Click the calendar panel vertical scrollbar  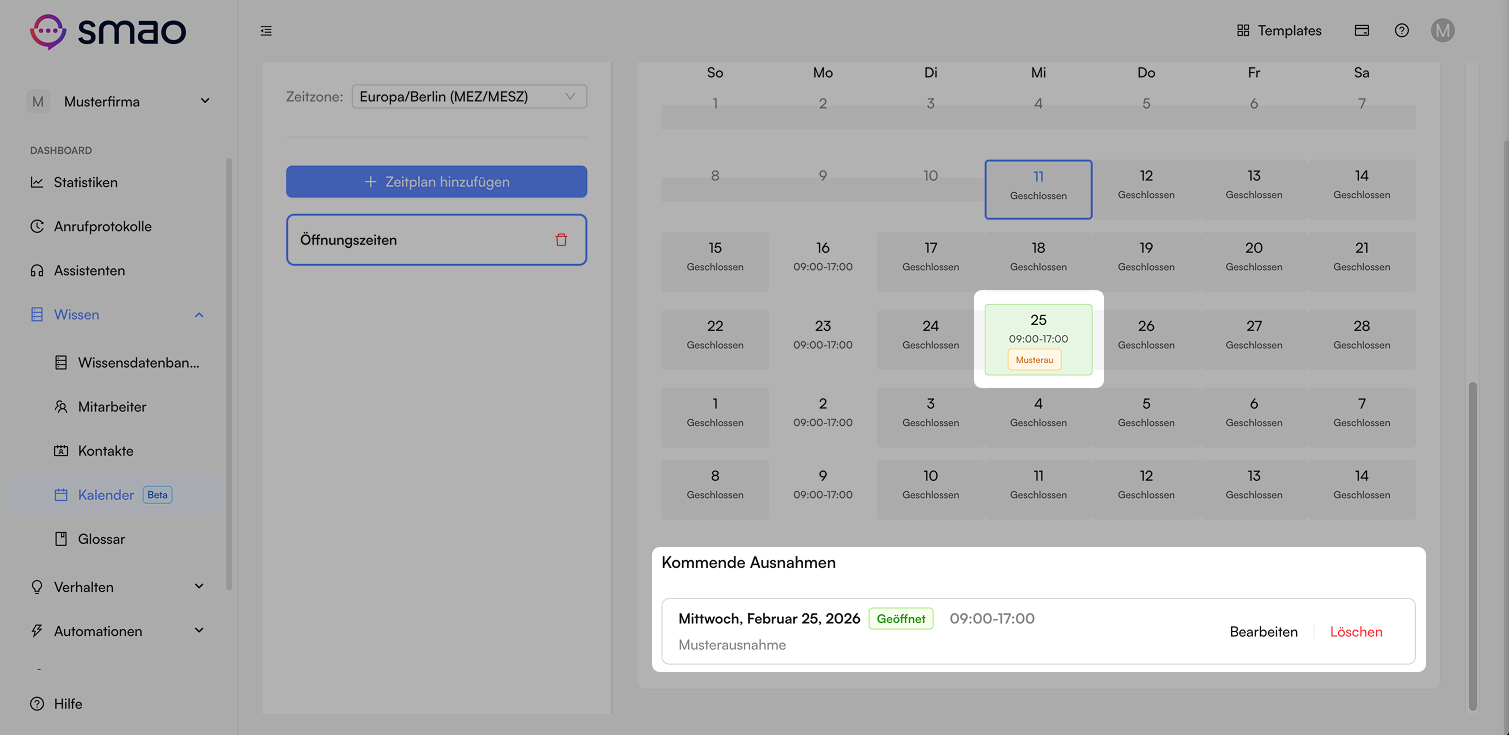(1472, 545)
